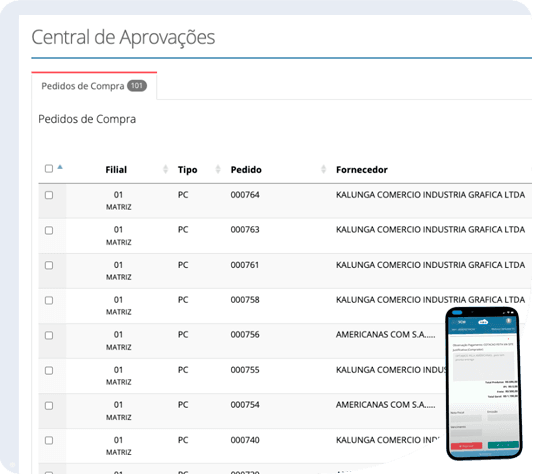
Task: Tap the green approve button on phone mockup
Action: point(503,445)
